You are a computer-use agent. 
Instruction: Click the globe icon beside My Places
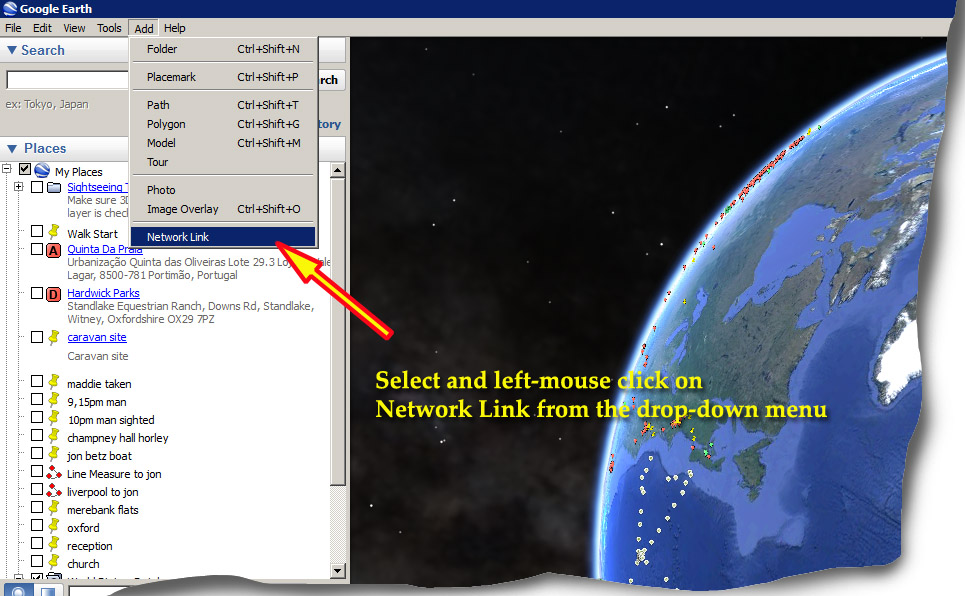pos(42,171)
